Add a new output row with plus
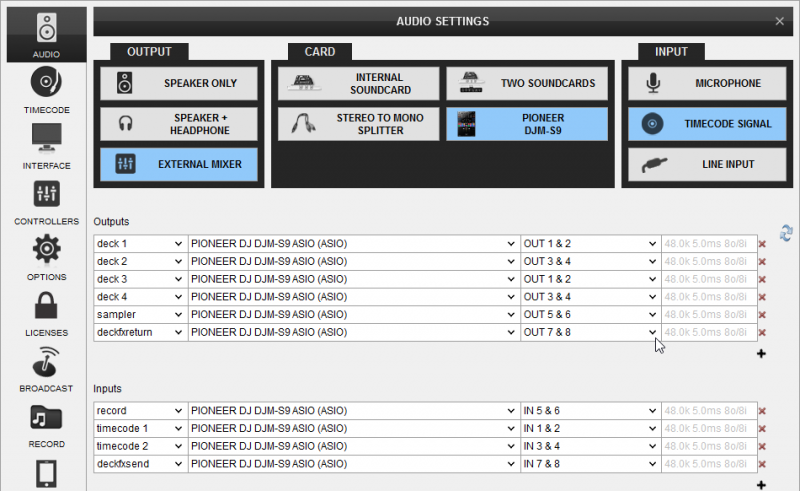The width and height of the screenshot is (800, 491). [x=762, y=353]
